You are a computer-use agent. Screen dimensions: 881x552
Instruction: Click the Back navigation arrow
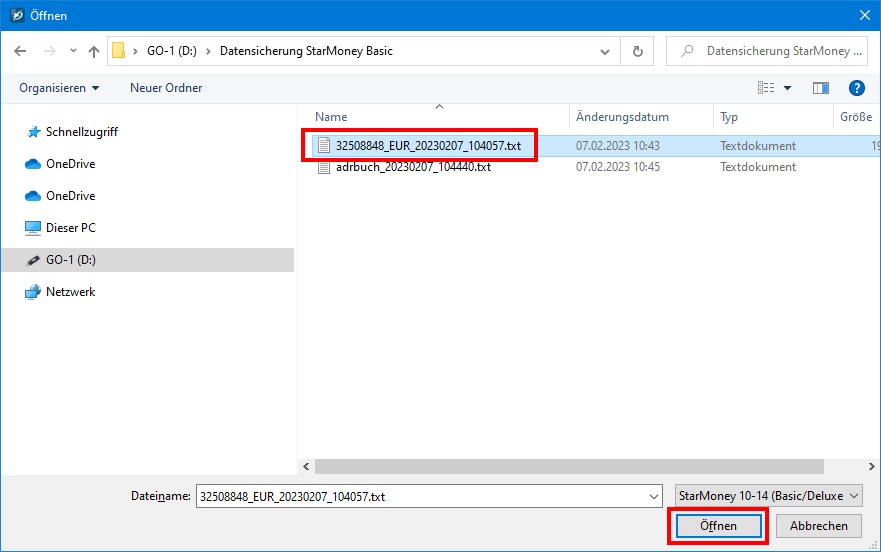point(21,51)
